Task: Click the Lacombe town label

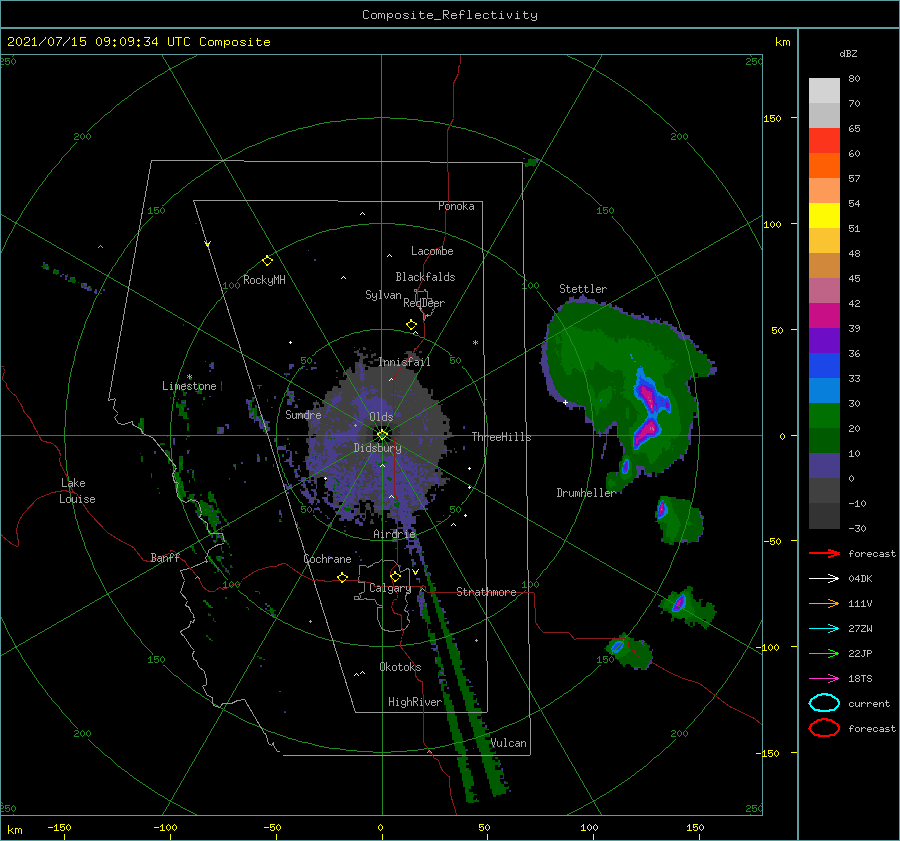Action: point(432,251)
